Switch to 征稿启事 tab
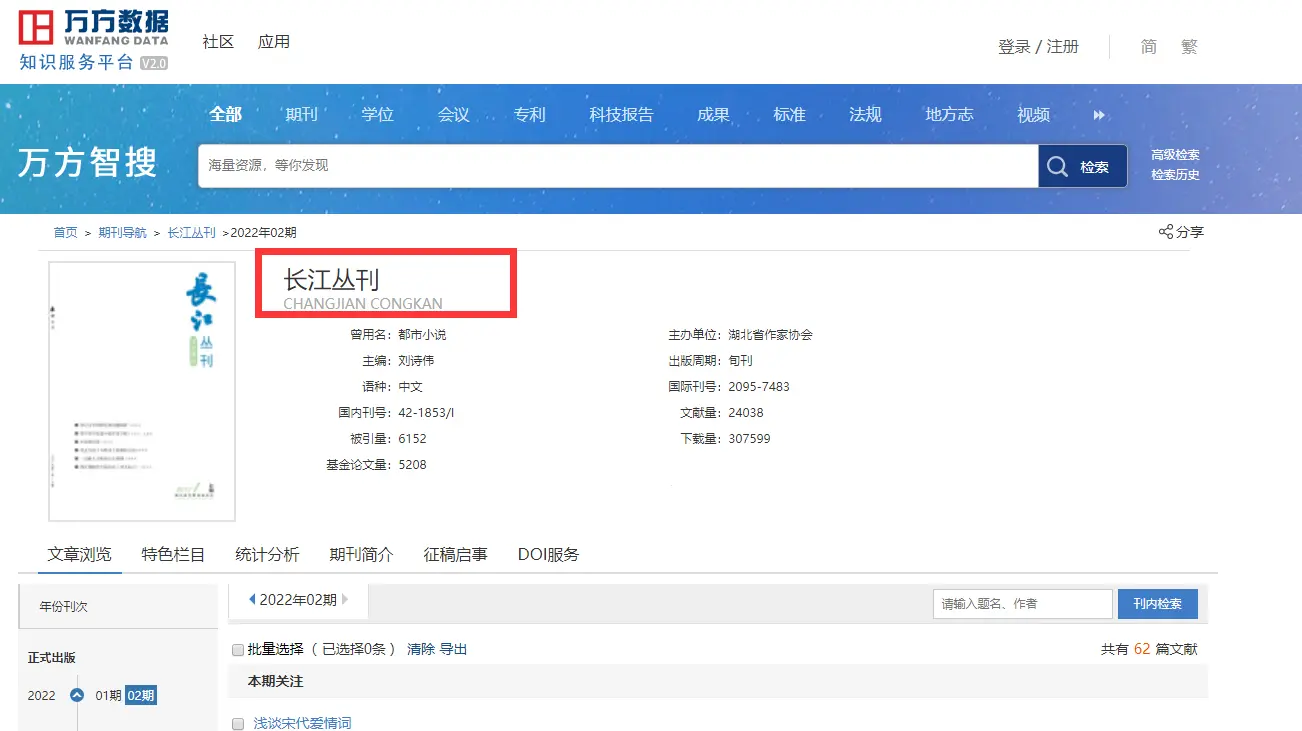Viewport: 1302px width, 731px height. 455,554
